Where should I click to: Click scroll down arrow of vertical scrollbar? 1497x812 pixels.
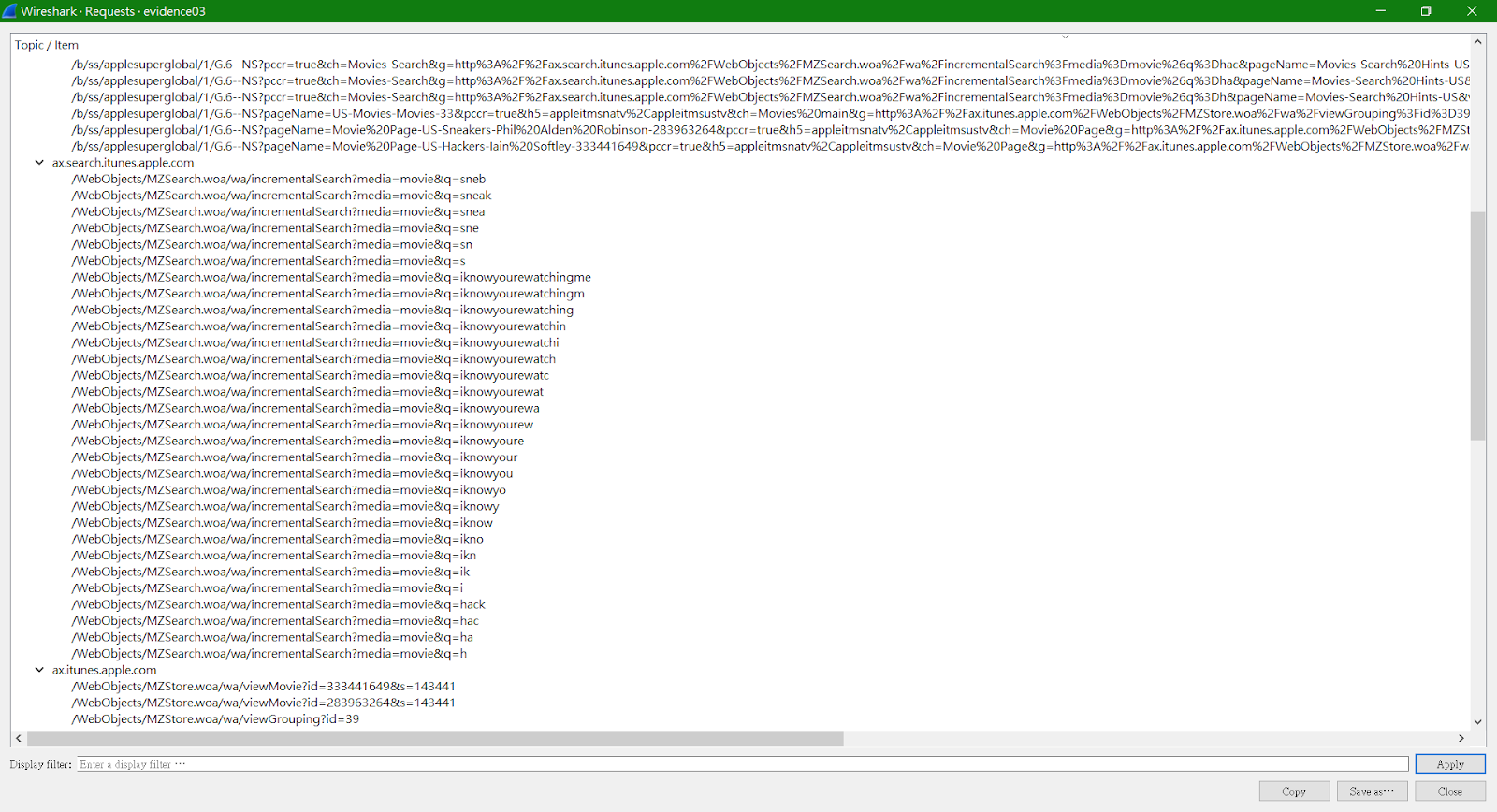tap(1478, 721)
